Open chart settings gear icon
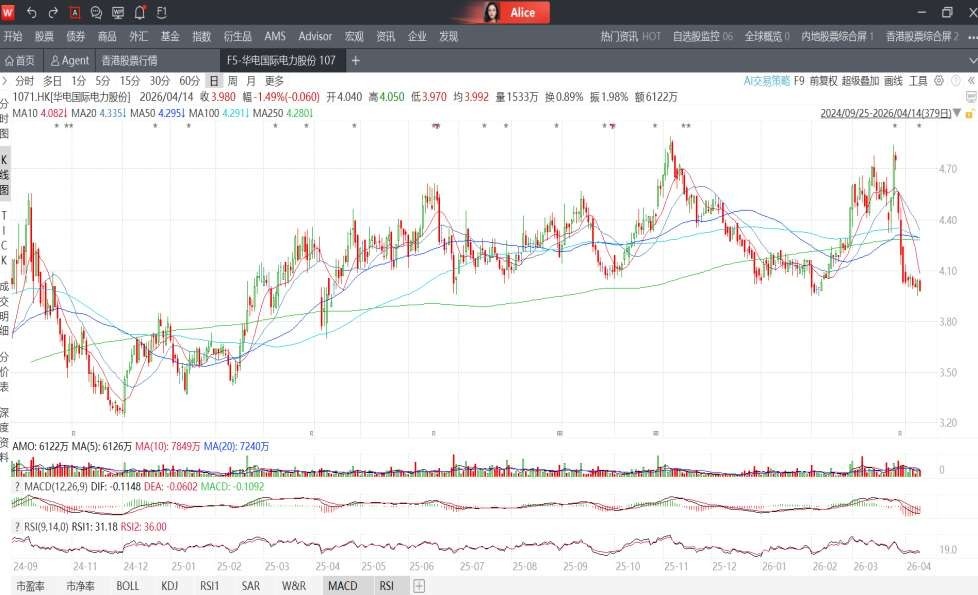Image resolution: width=978 pixels, height=595 pixels. pos(941,81)
